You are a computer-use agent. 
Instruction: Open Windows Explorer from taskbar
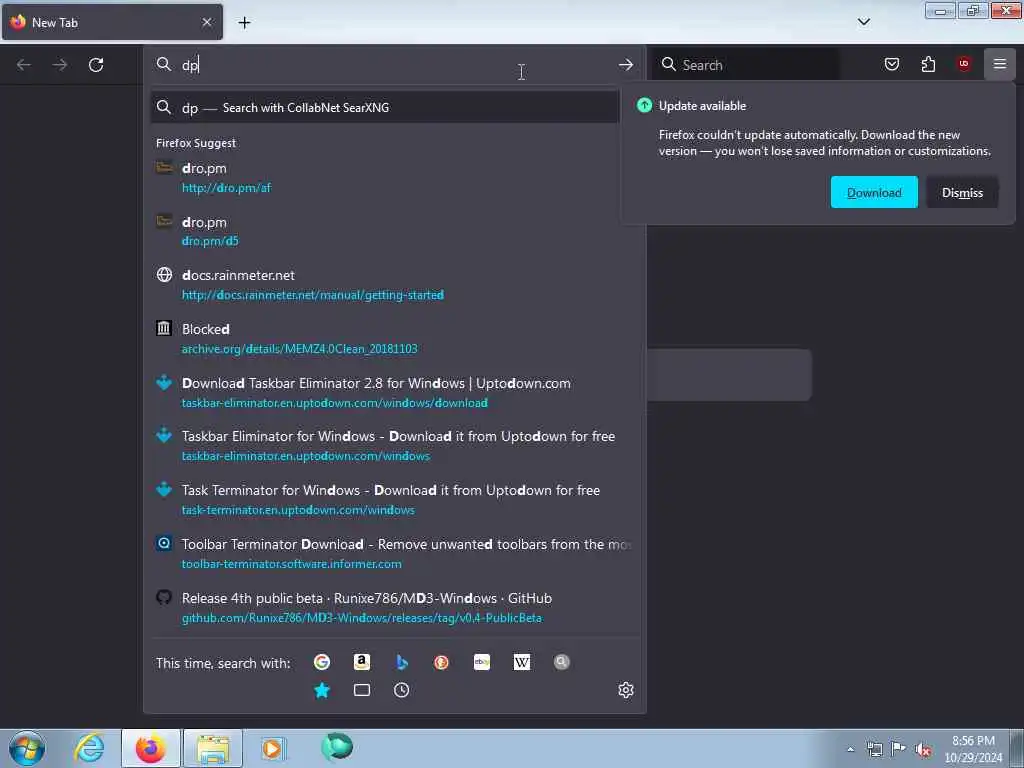point(213,748)
